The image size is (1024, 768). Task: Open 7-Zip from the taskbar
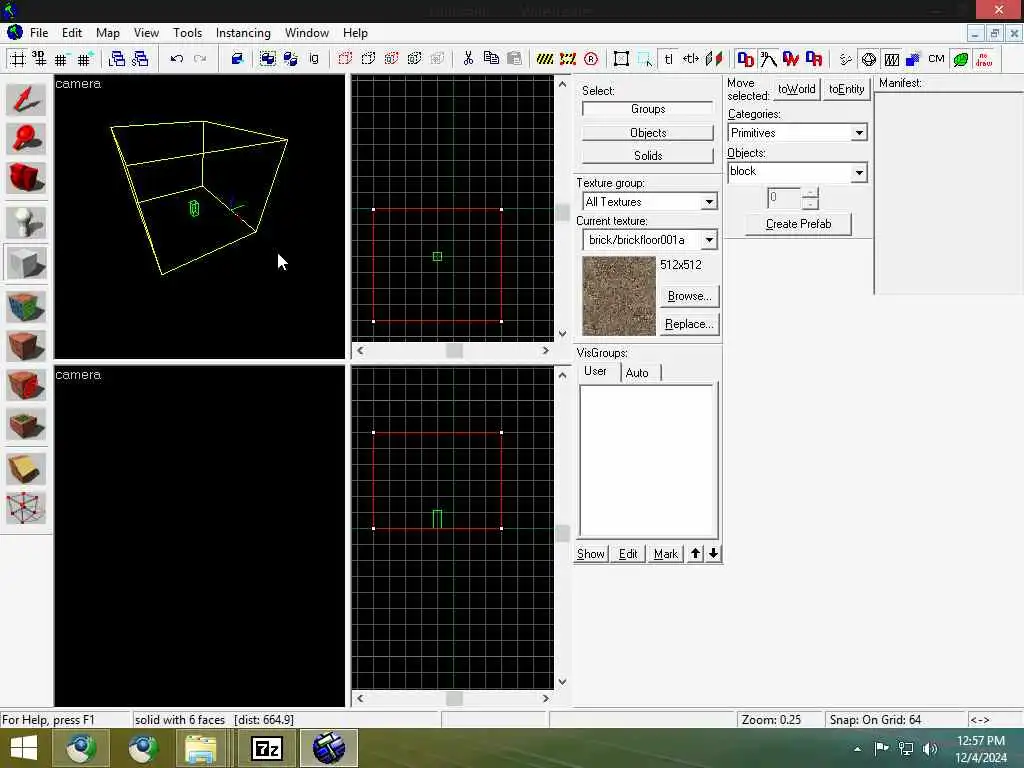coord(266,748)
